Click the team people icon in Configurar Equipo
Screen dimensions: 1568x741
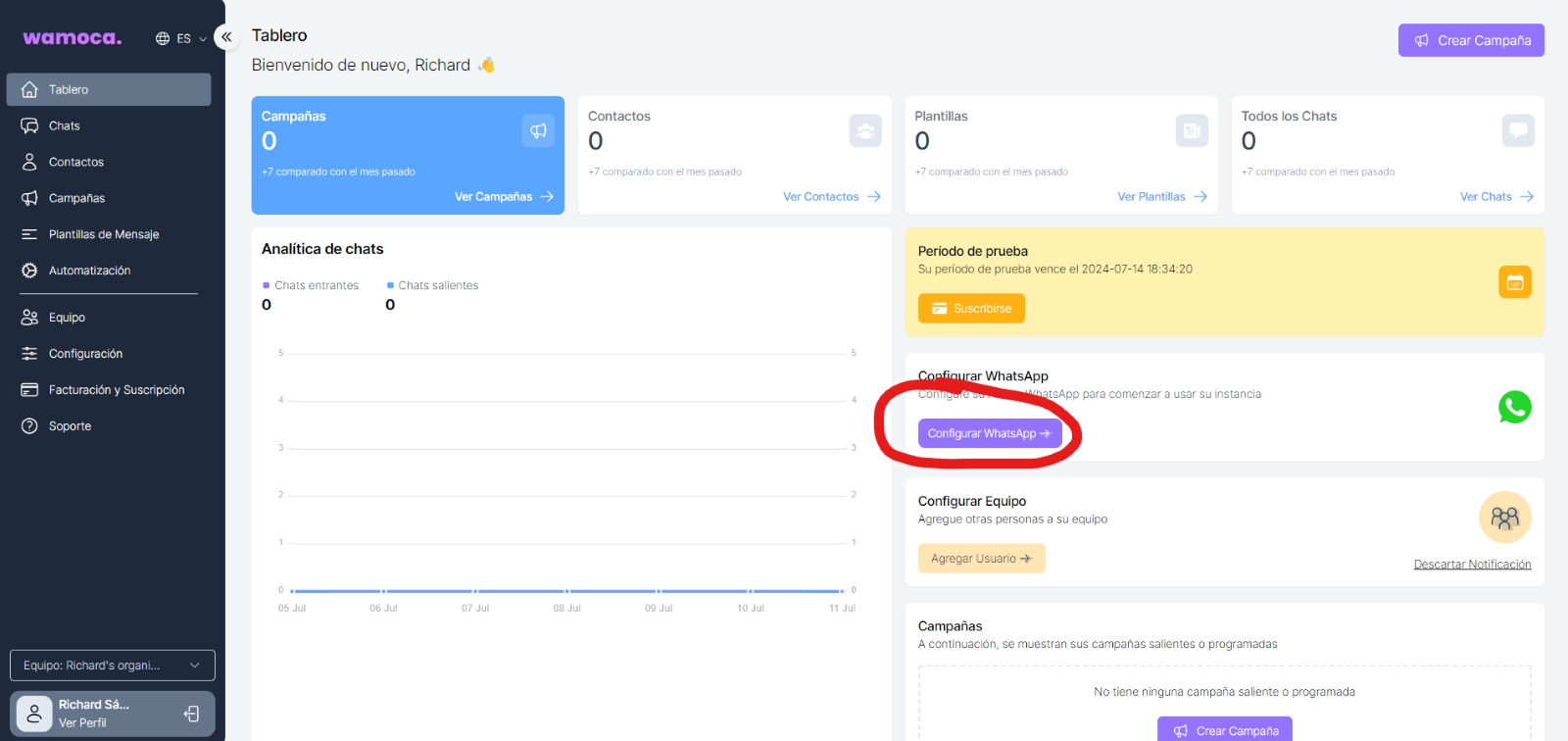pyautogui.click(x=1504, y=518)
